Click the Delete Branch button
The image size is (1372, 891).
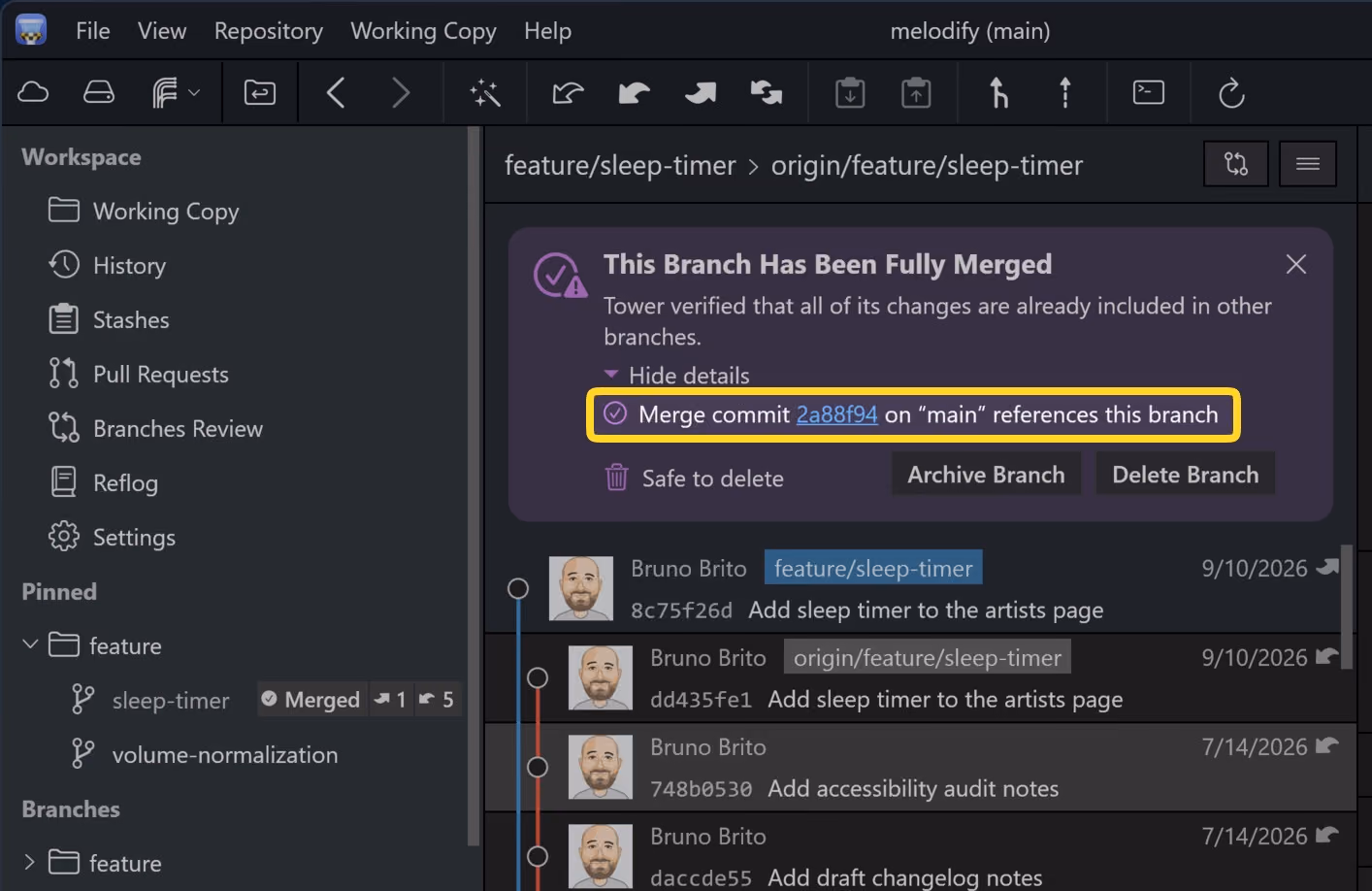tap(1186, 475)
